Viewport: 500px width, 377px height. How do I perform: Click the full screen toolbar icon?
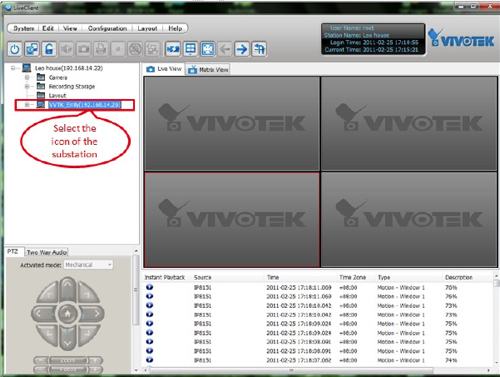(208, 49)
